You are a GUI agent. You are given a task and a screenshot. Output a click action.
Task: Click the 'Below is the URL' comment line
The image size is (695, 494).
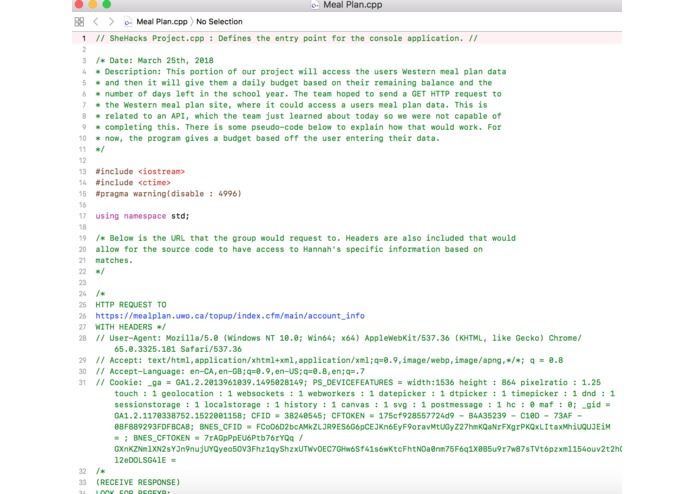(306, 238)
